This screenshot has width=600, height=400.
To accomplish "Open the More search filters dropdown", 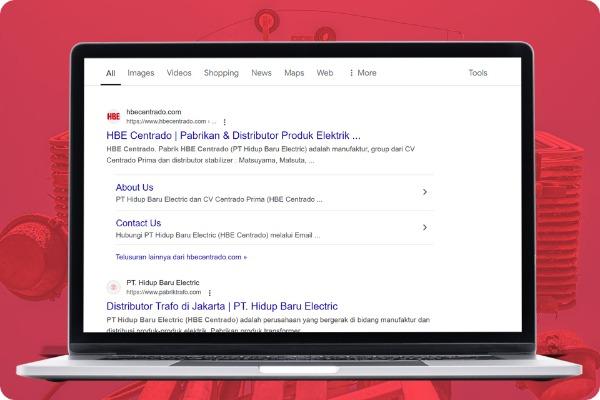I will (362, 73).
